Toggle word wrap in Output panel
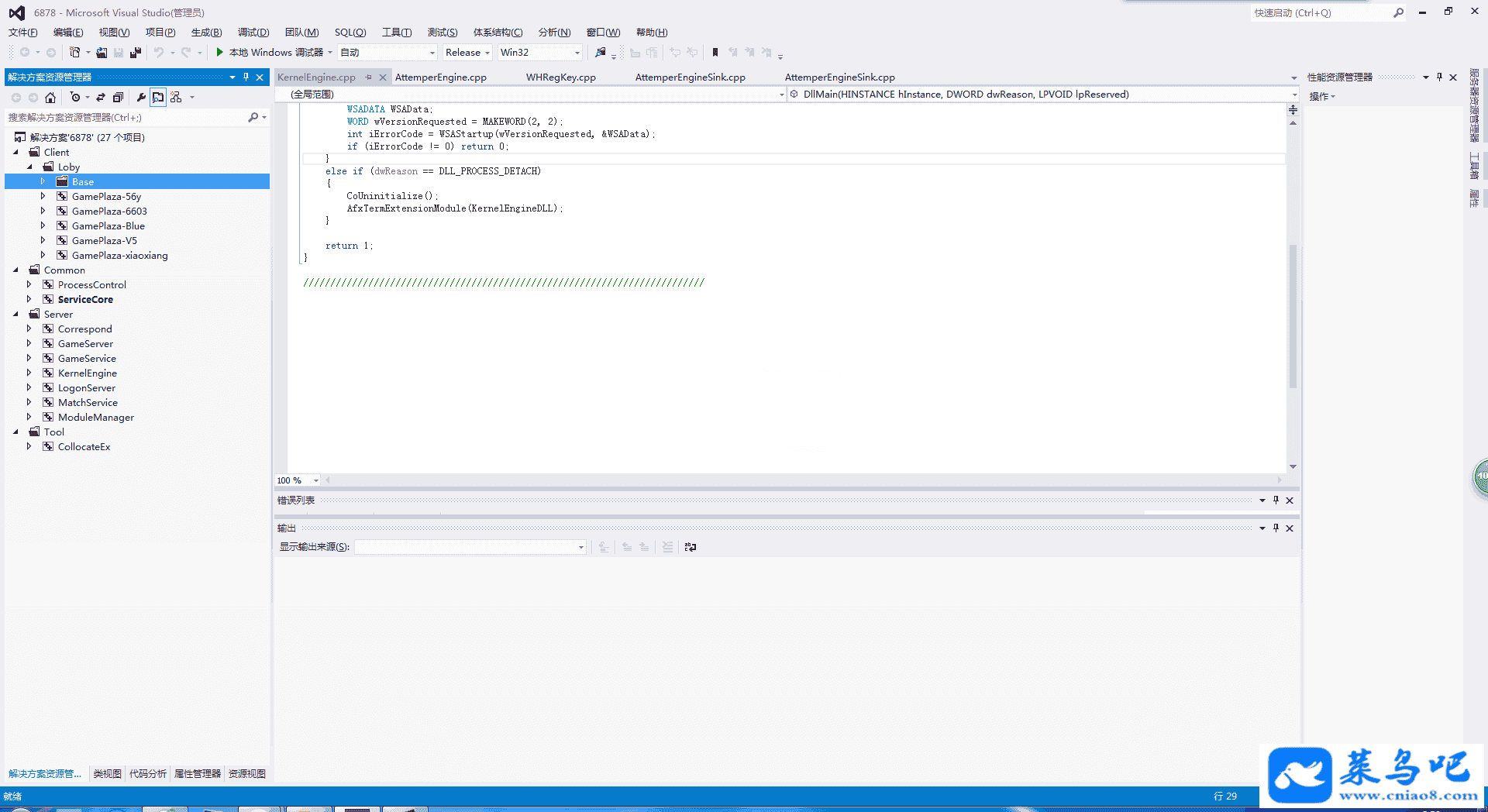The image size is (1488, 812). point(690,547)
